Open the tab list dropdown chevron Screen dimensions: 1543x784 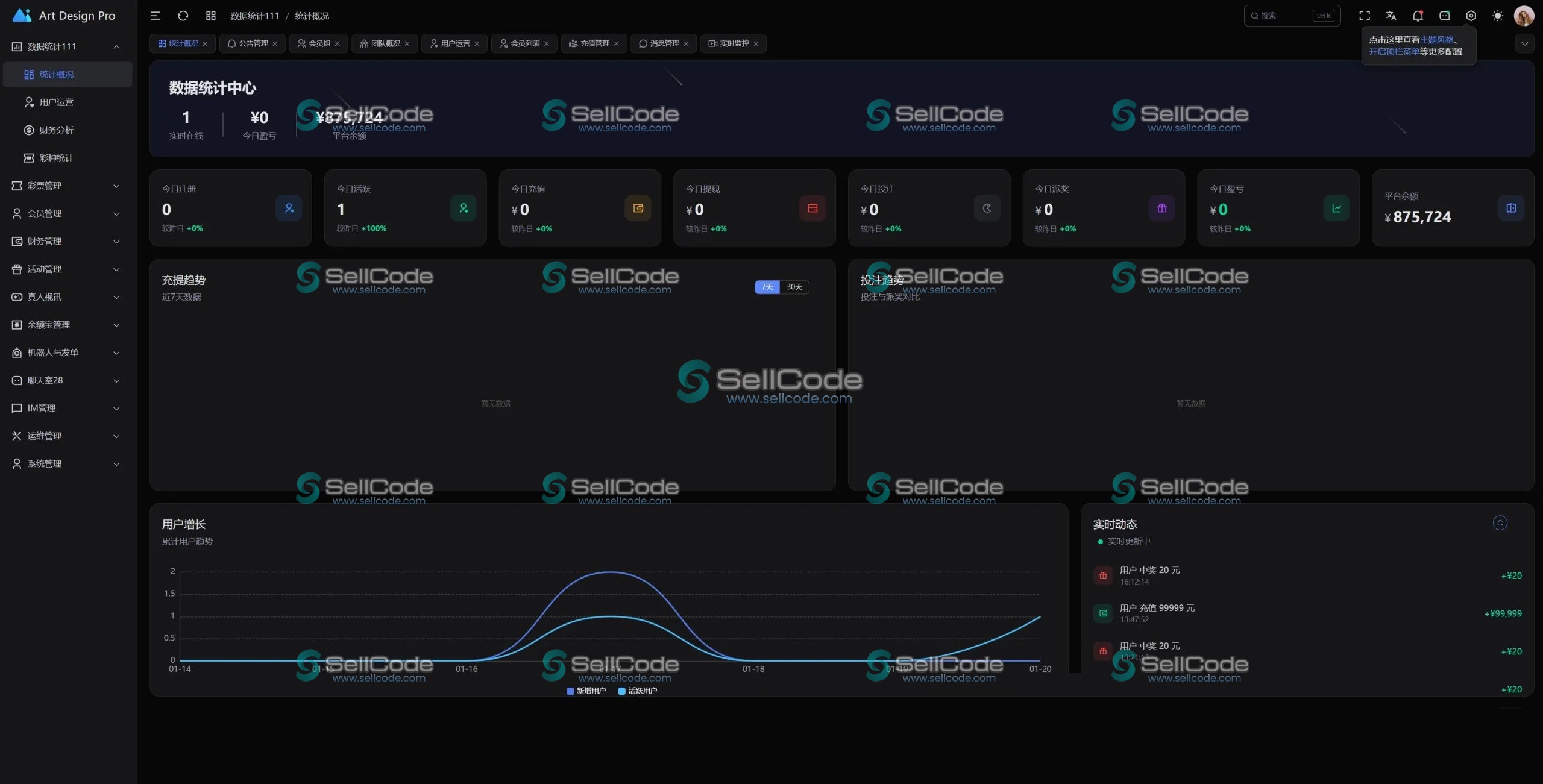(1524, 43)
